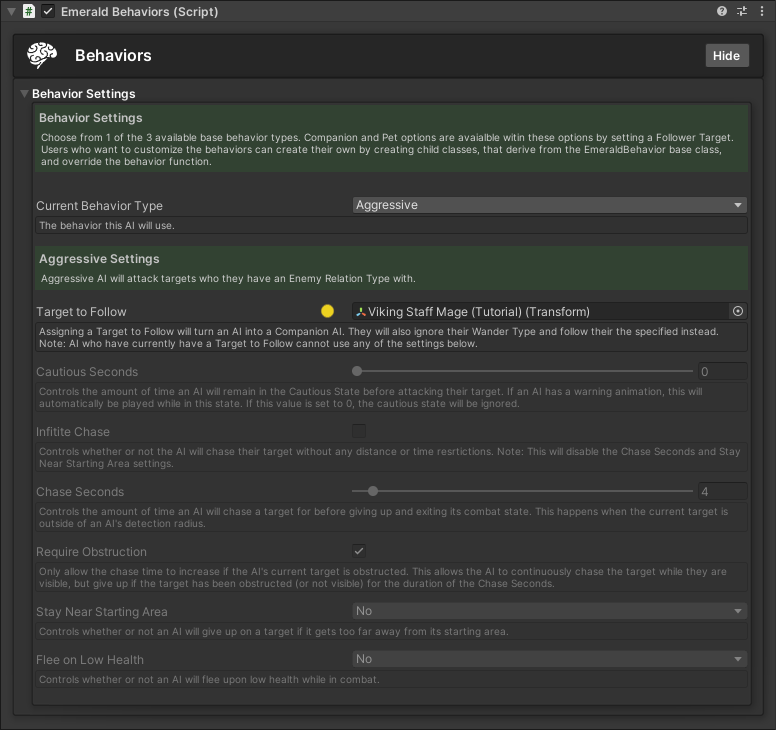Click the Transform icon in the target field
776x730 pixels.
tap(361, 311)
